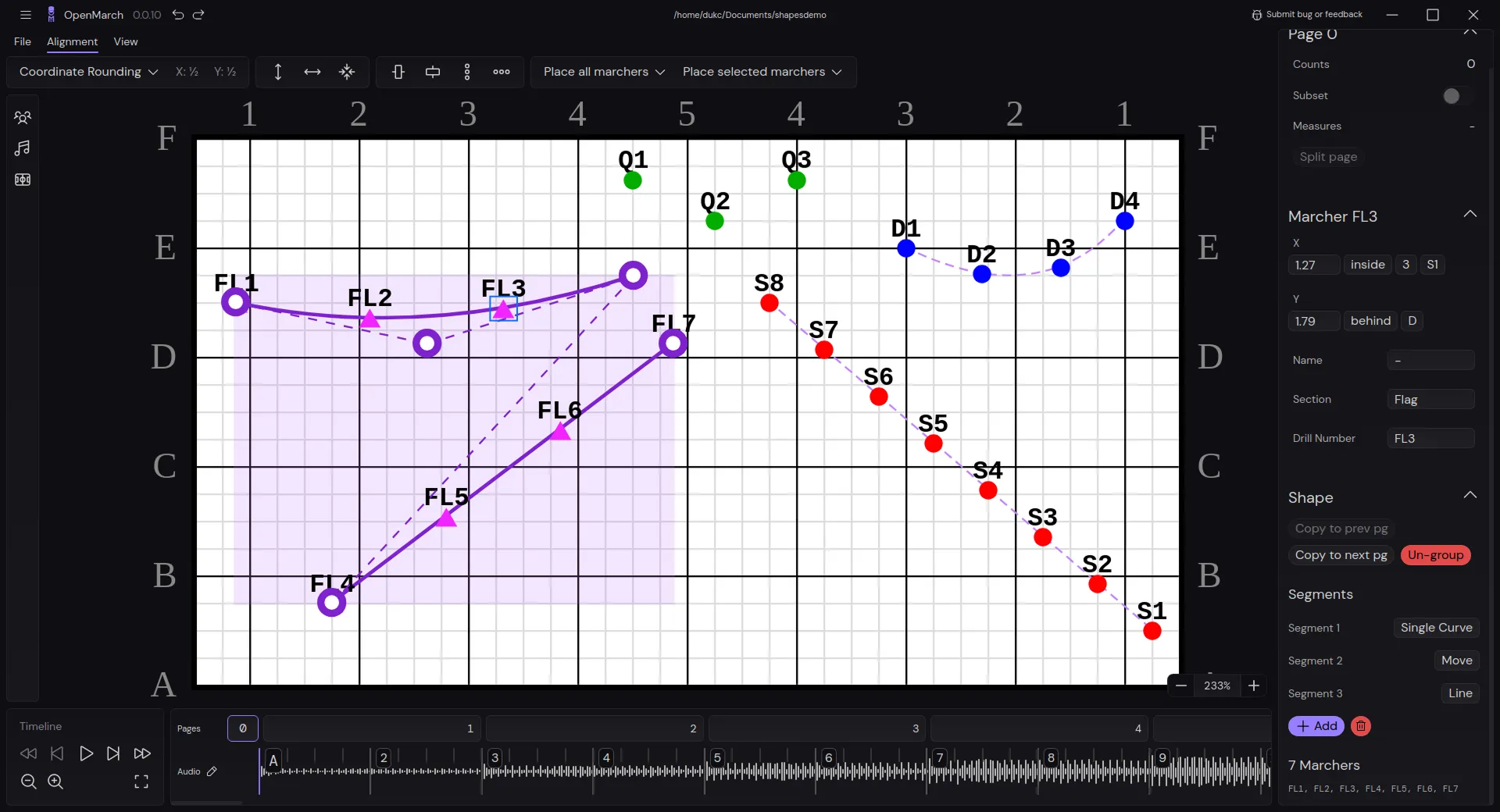The height and width of the screenshot is (812, 1500).
Task: Switch to the View tab
Action: point(126,42)
